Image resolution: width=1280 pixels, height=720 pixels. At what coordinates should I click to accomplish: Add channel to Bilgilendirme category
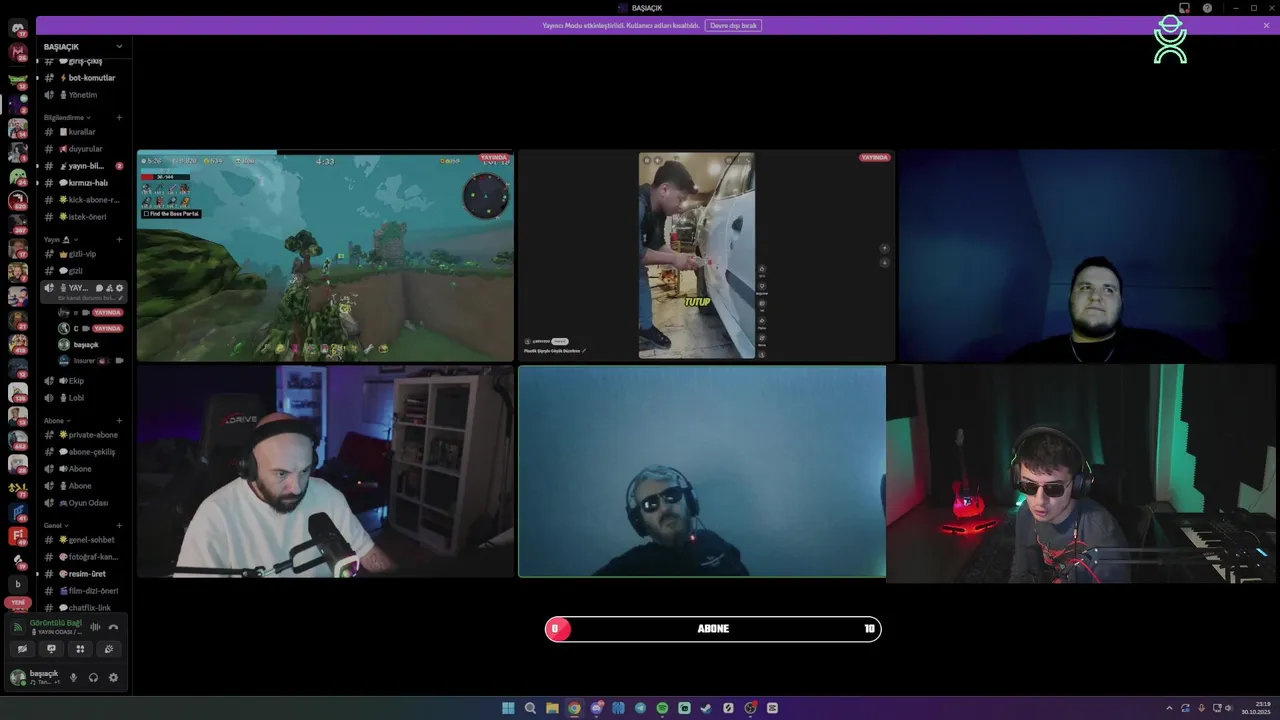[x=119, y=117]
